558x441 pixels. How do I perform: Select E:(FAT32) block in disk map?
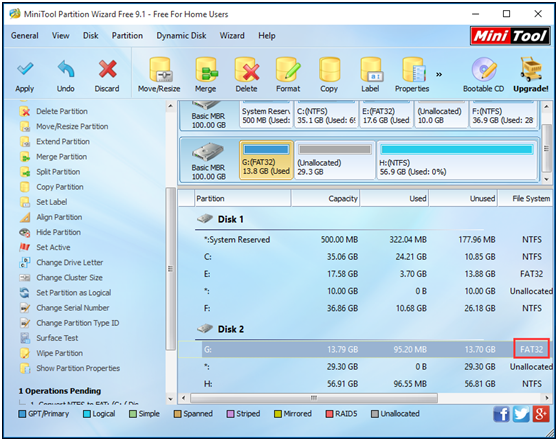click(x=386, y=115)
